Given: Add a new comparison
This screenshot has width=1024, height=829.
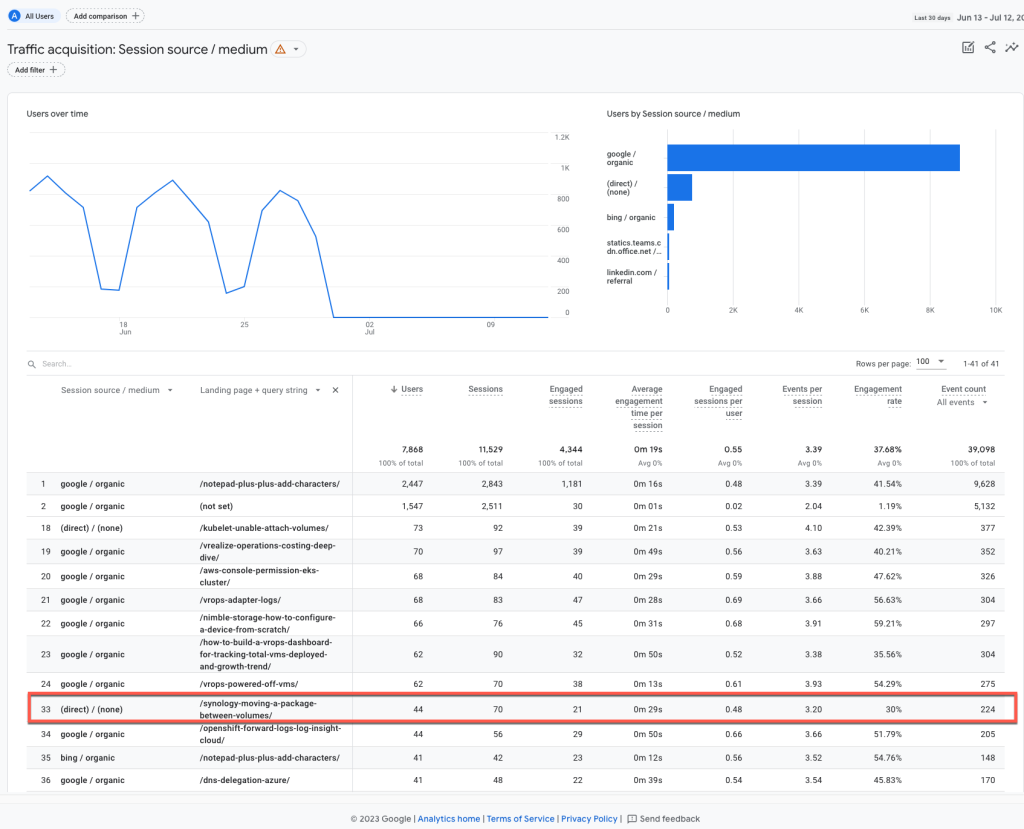Looking at the screenshot, I should pos(105,16).
